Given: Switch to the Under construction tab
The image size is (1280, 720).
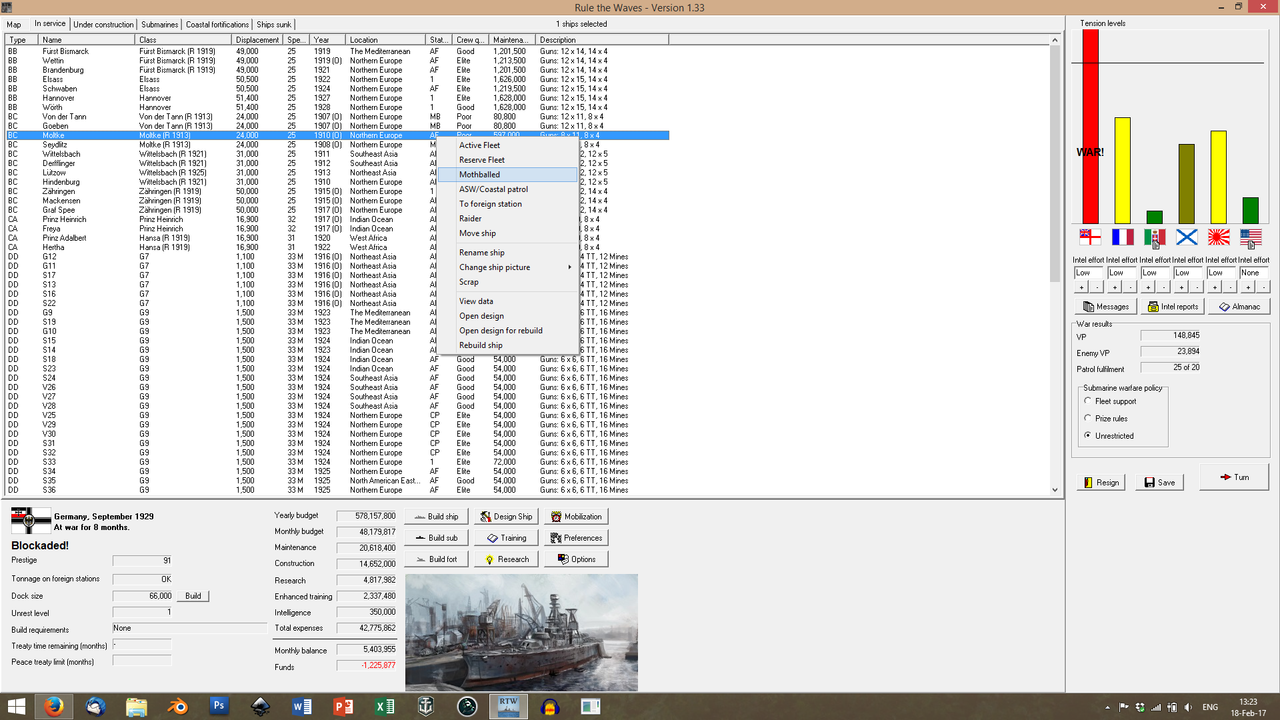Looking at the screenshot, I should (x=103, y=24).
